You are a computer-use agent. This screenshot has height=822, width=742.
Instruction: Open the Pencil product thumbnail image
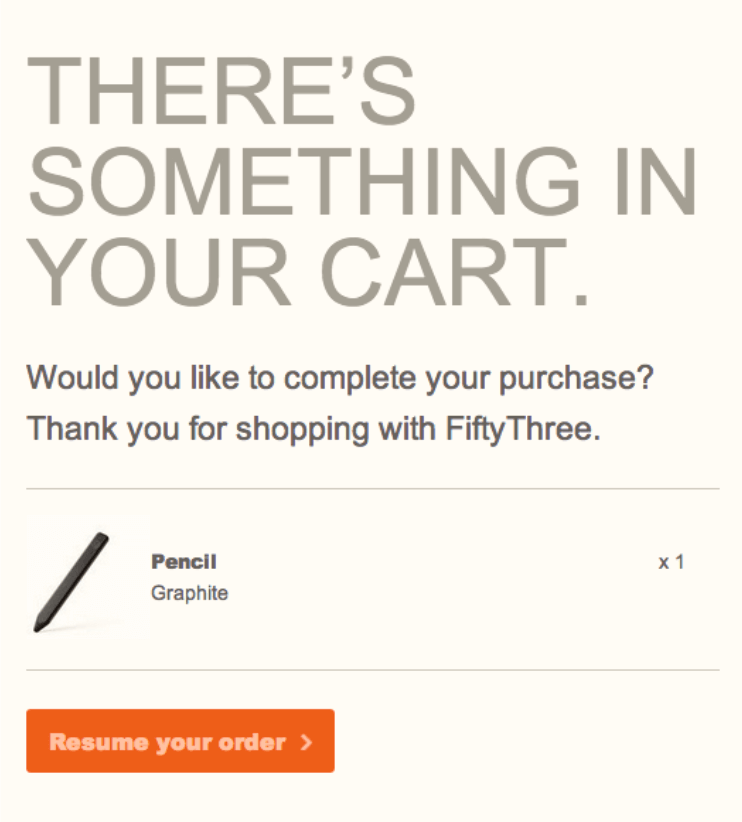[x=88, y=578]
